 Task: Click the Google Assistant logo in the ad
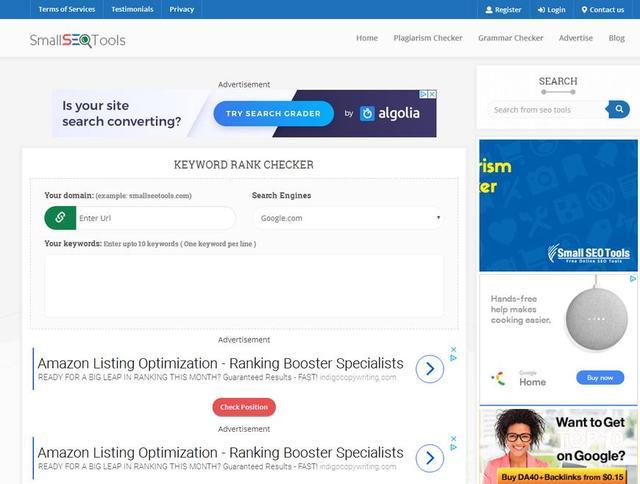coord(498,379)
